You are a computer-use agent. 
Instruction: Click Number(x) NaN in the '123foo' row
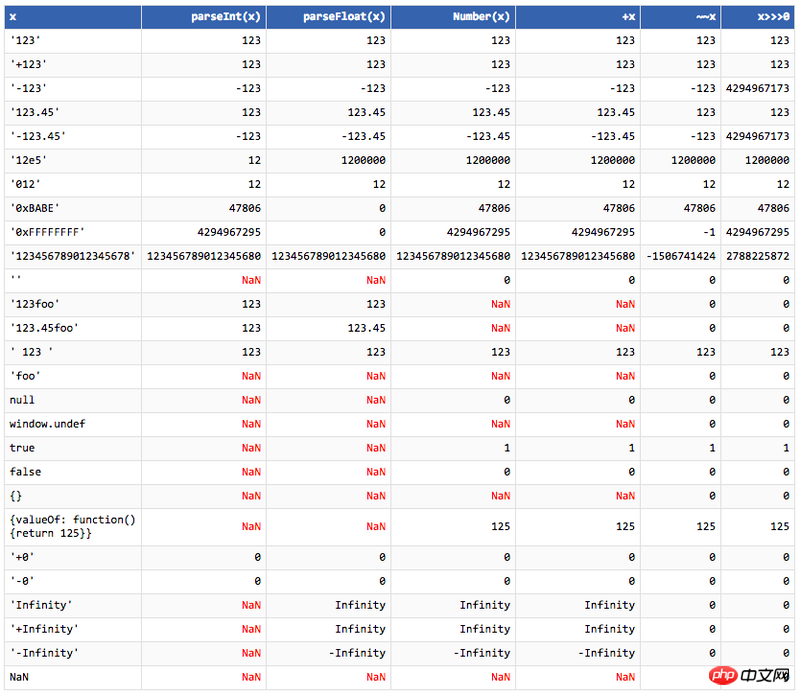[501, 304]
